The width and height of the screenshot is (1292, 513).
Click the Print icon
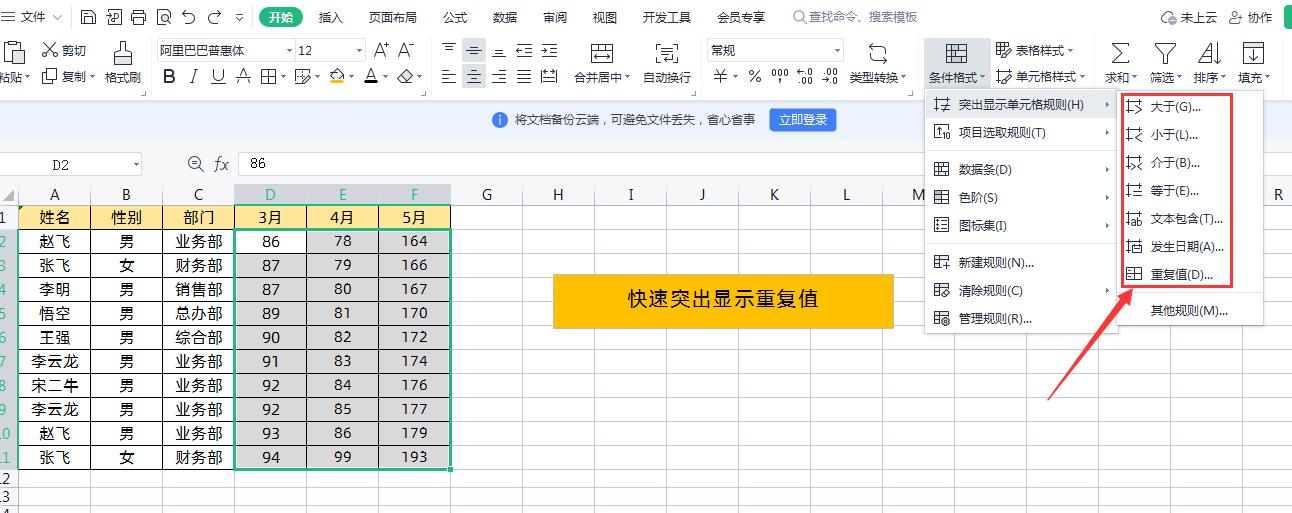coord(139,17)
